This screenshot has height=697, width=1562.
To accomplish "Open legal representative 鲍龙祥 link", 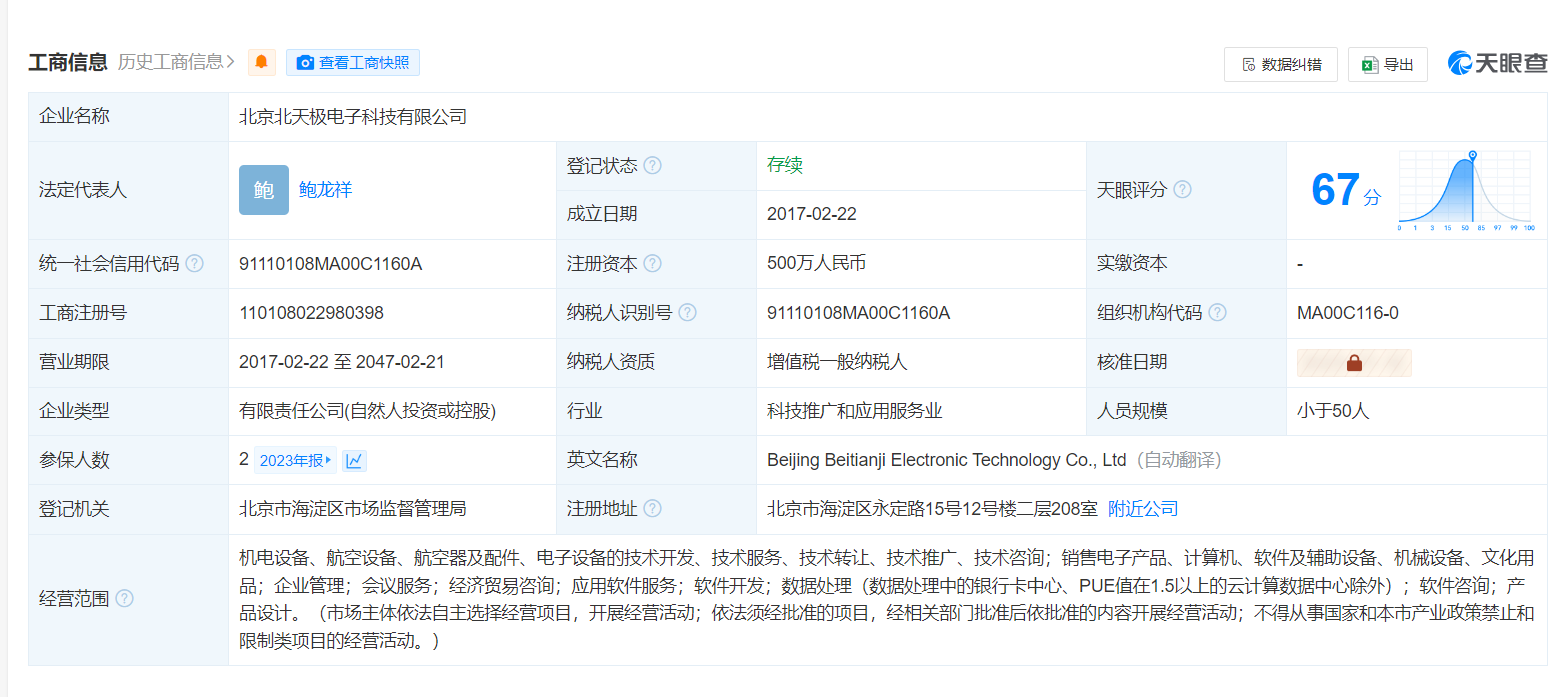I will (325, 190).
